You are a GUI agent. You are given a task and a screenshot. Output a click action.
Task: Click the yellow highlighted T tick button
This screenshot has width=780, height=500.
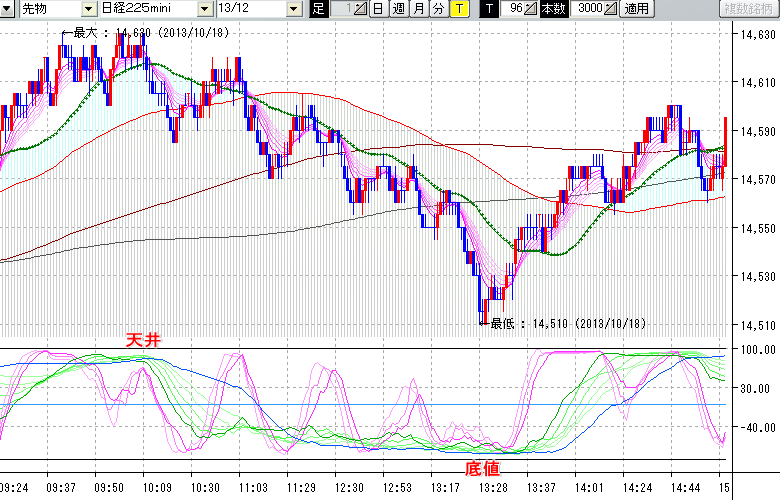(458, 9)
